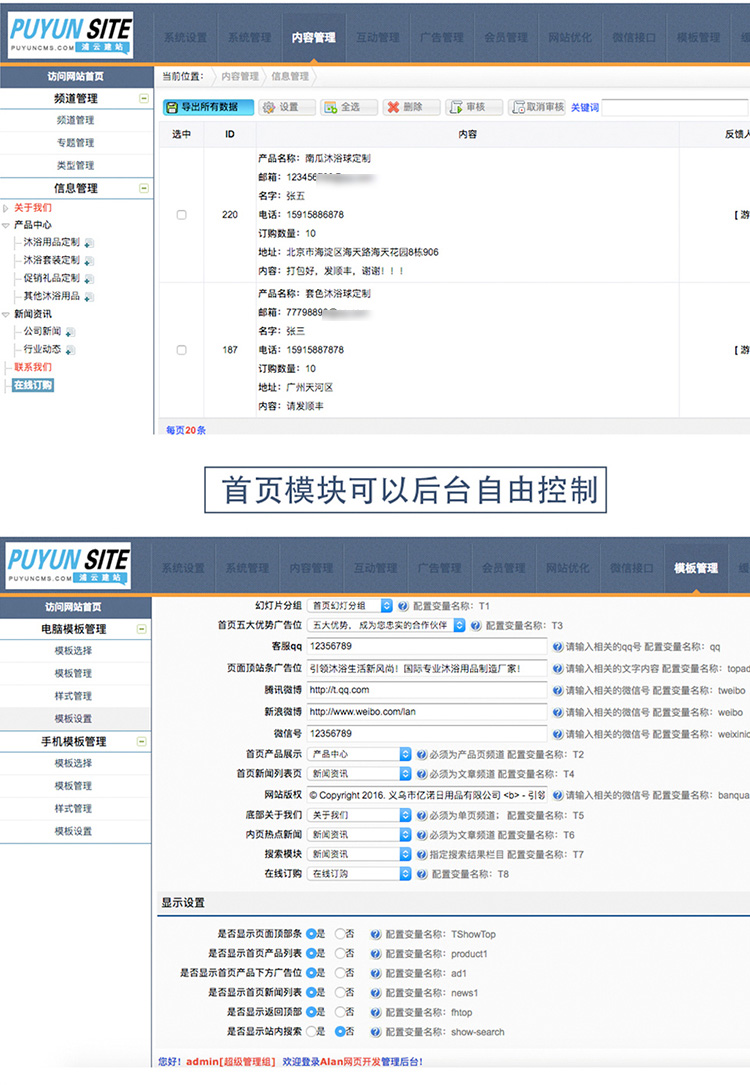Open the 首页产品展示 dropdown
This screenshot has height=1085, width=750.
pos(359,754)
